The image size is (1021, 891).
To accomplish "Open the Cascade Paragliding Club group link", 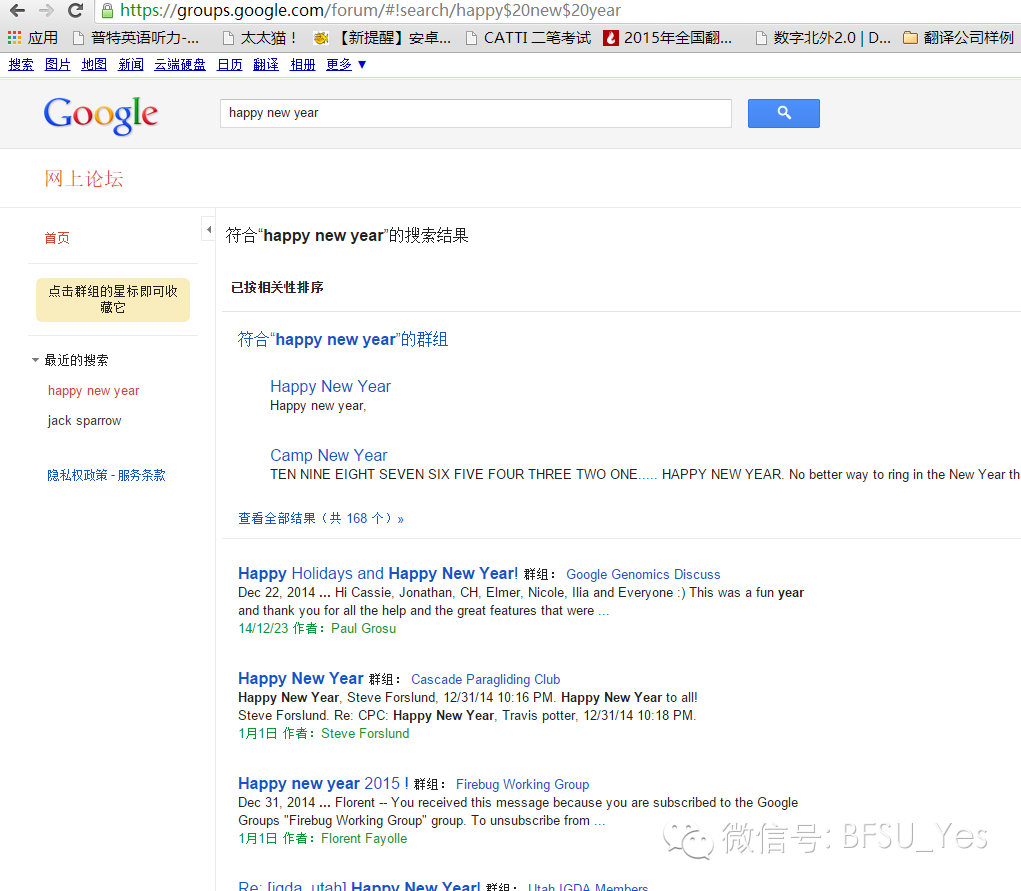I will coord(485,679).
